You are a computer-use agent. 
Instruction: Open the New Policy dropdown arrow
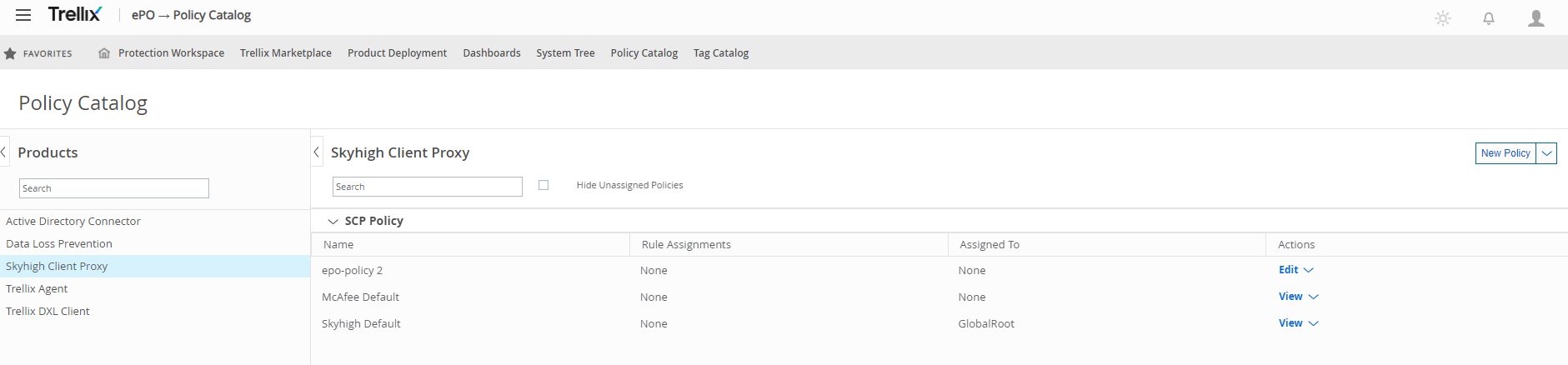click(x=1546, y=153)
